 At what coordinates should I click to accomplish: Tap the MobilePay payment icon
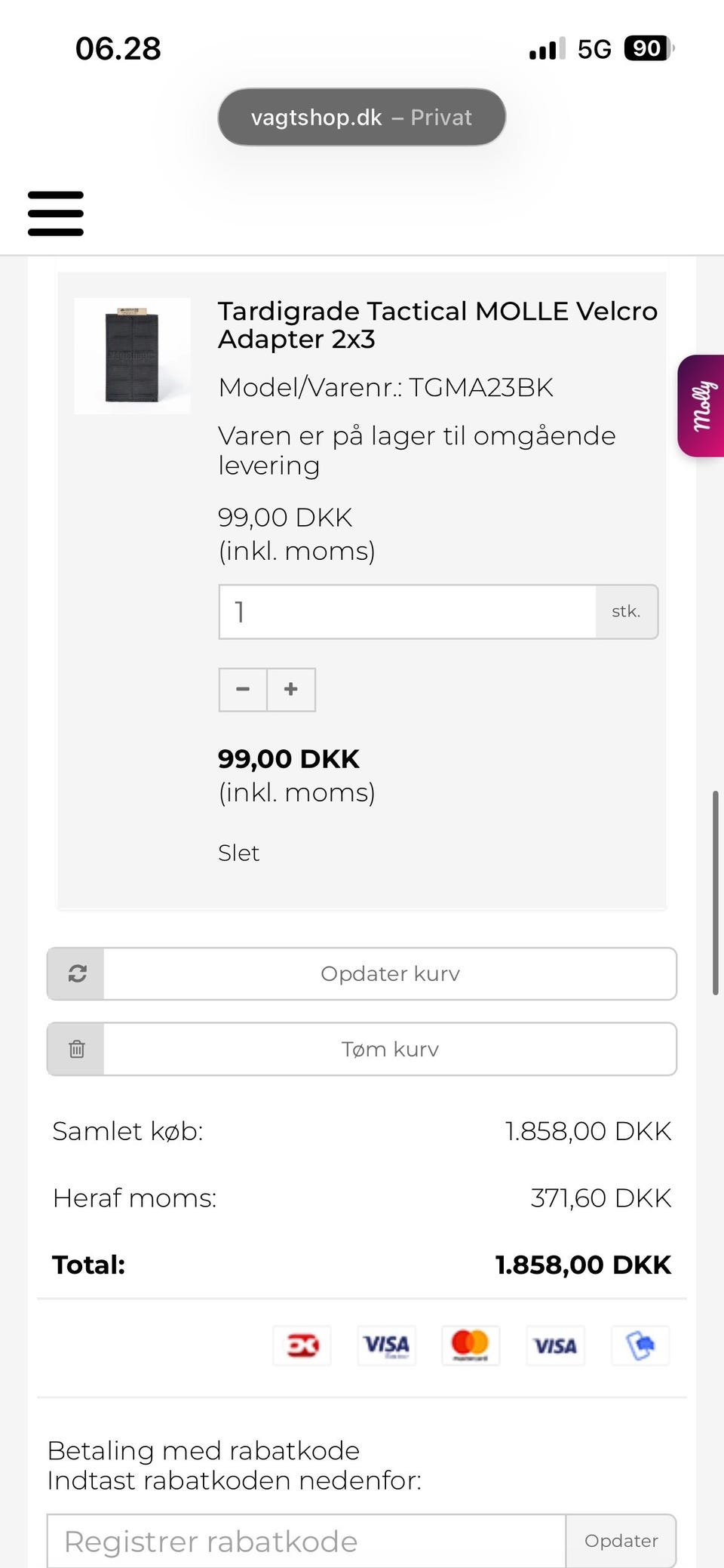(640, 1345)
